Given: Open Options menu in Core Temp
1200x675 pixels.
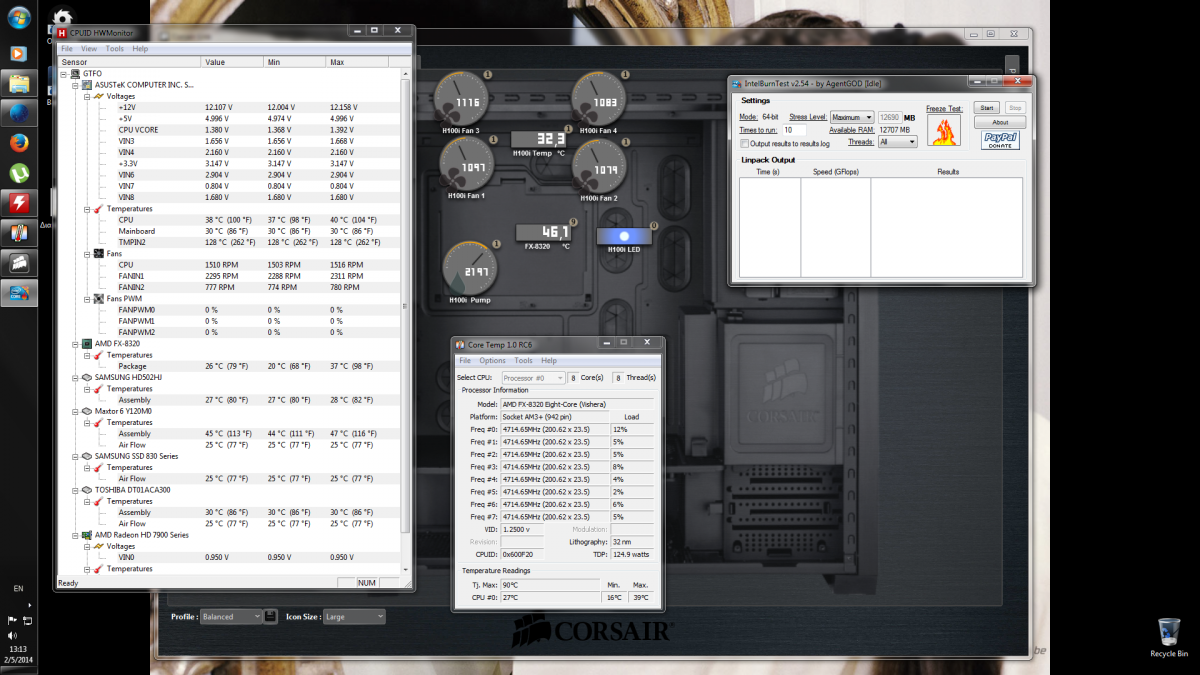Looking at the screenshot, I should [492, 360].
